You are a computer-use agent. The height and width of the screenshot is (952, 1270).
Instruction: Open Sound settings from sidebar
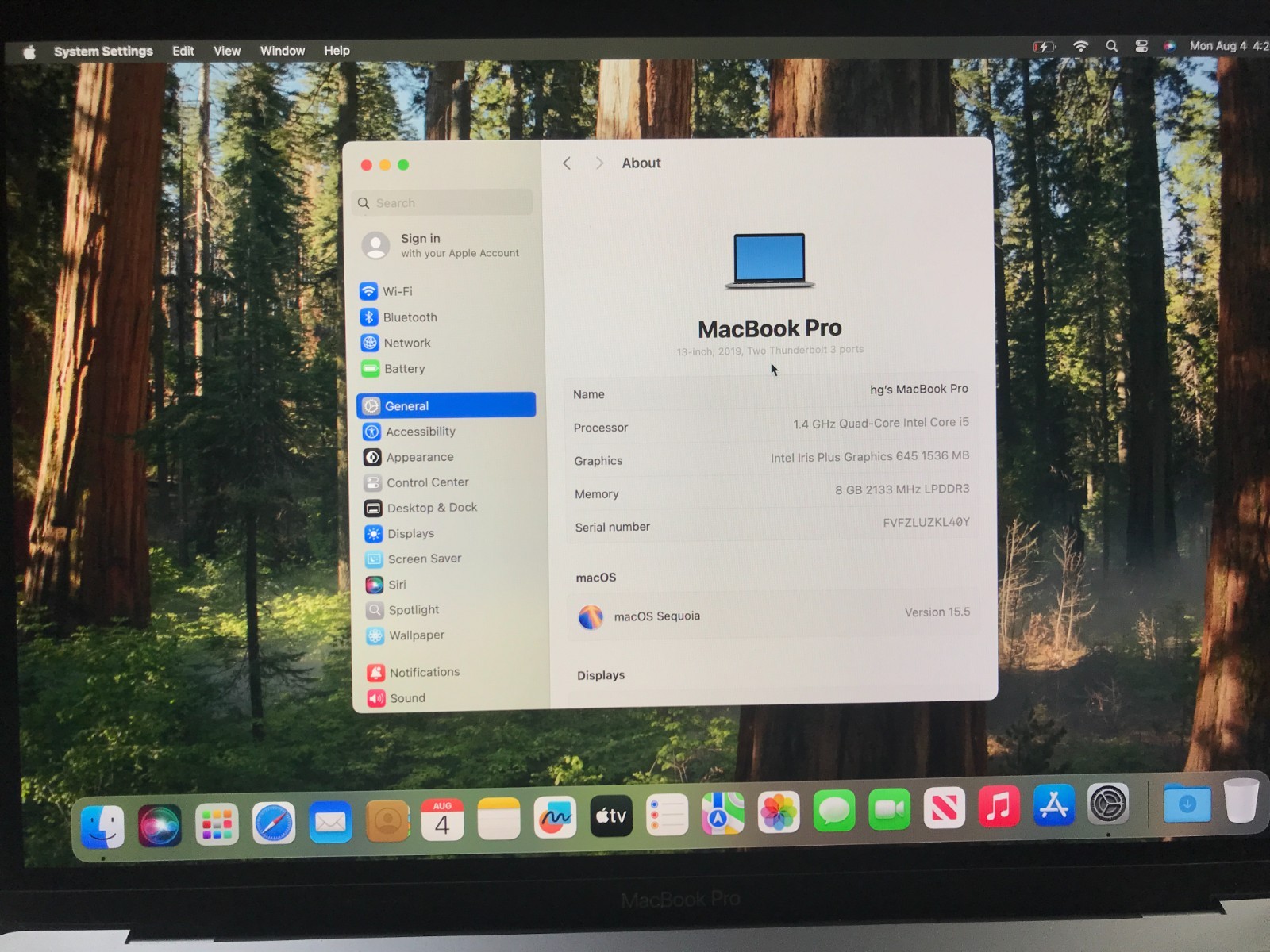point(408,697)
